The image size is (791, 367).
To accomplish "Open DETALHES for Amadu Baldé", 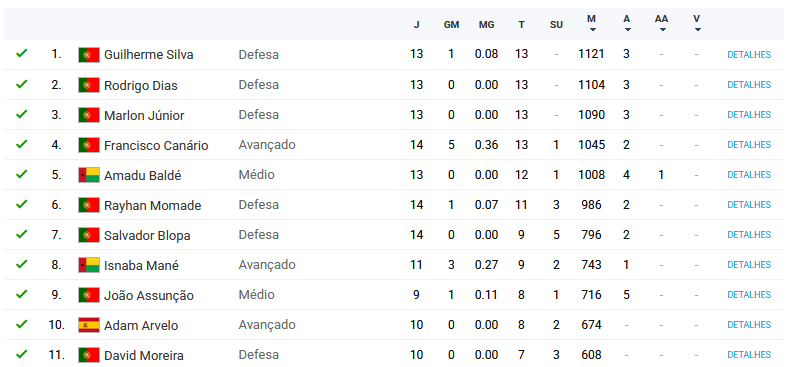I will tap(749, 175).
